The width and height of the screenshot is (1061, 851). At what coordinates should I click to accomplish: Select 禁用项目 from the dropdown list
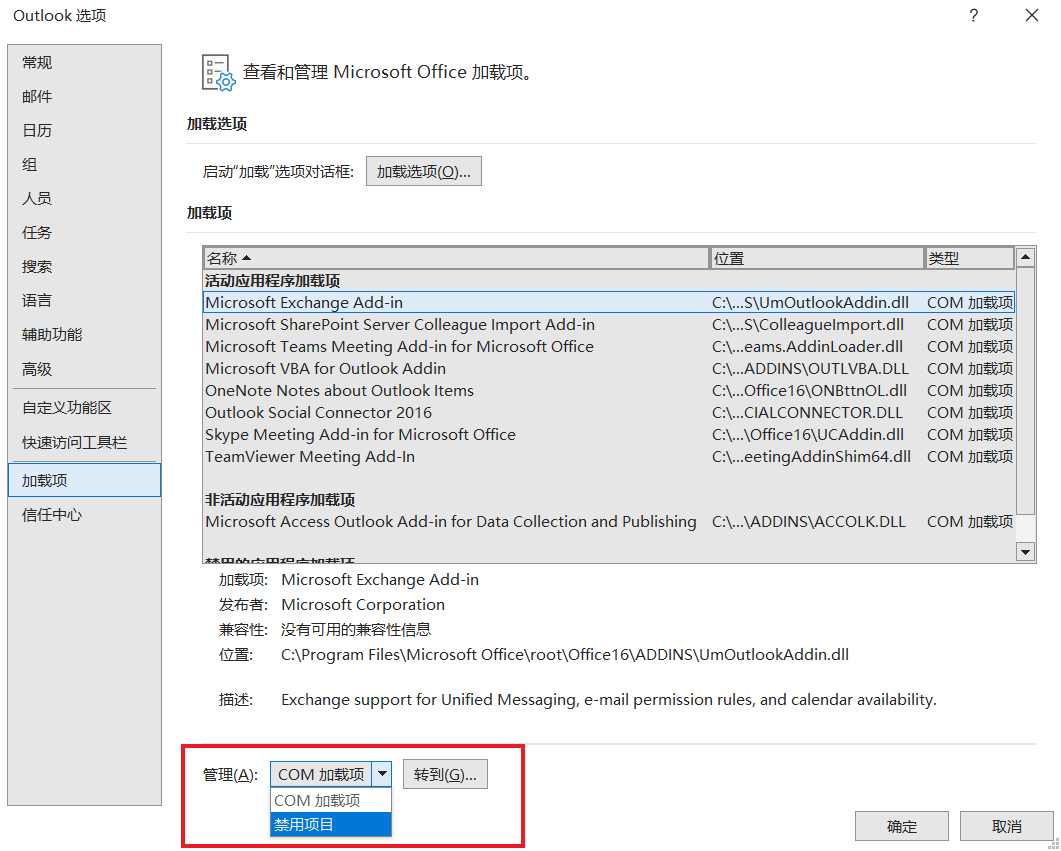pyautogui.click(x=330, y=824)
